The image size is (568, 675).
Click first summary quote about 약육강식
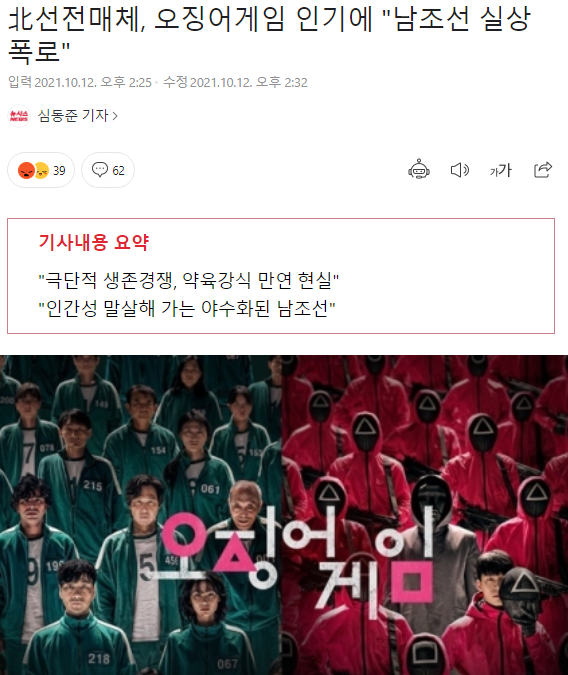[189, 280]
